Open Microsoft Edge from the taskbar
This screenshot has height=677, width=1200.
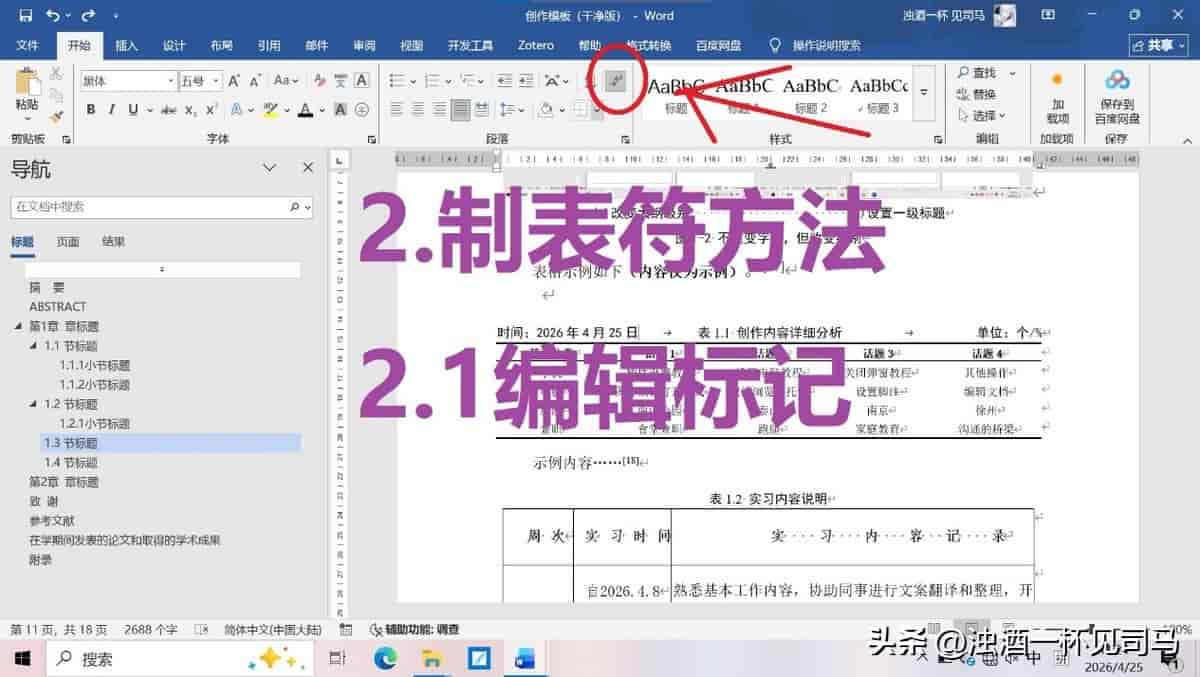point(385,658)
